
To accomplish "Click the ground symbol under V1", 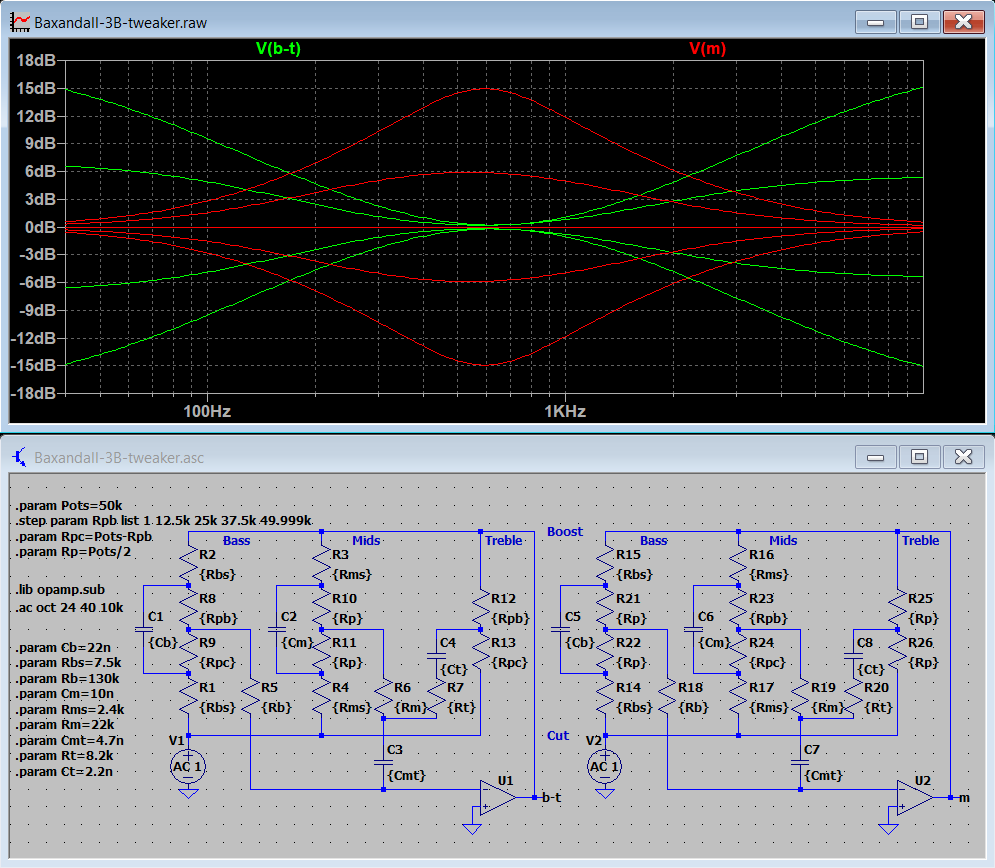I will click(188, 792).
